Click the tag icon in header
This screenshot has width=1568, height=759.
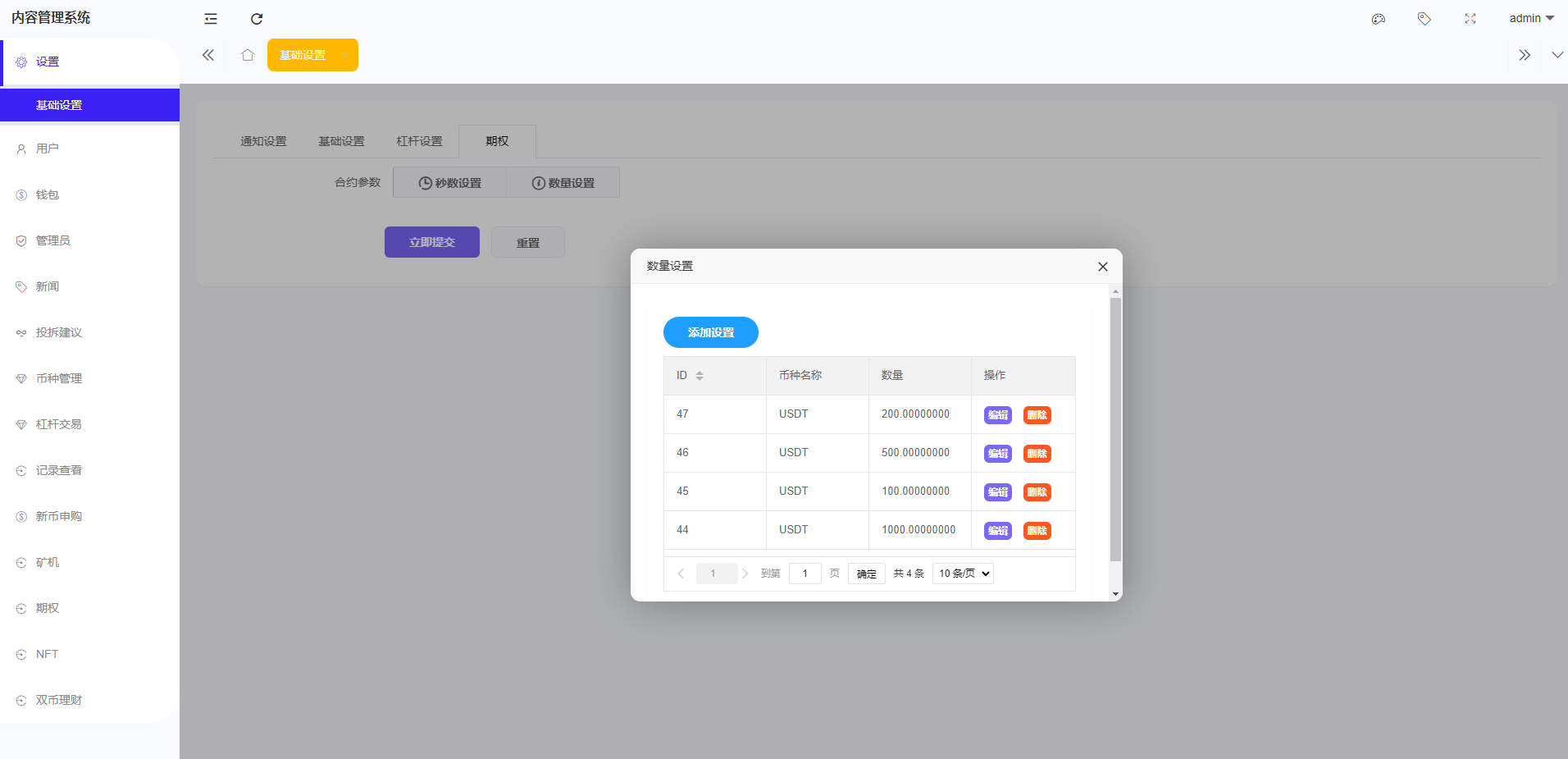[1424, 19]
